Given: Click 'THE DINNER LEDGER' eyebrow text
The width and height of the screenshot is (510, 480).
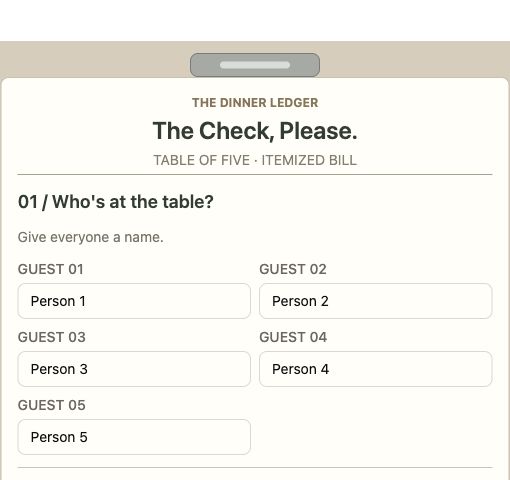Looking at the screenshot, I should [255, 103].
